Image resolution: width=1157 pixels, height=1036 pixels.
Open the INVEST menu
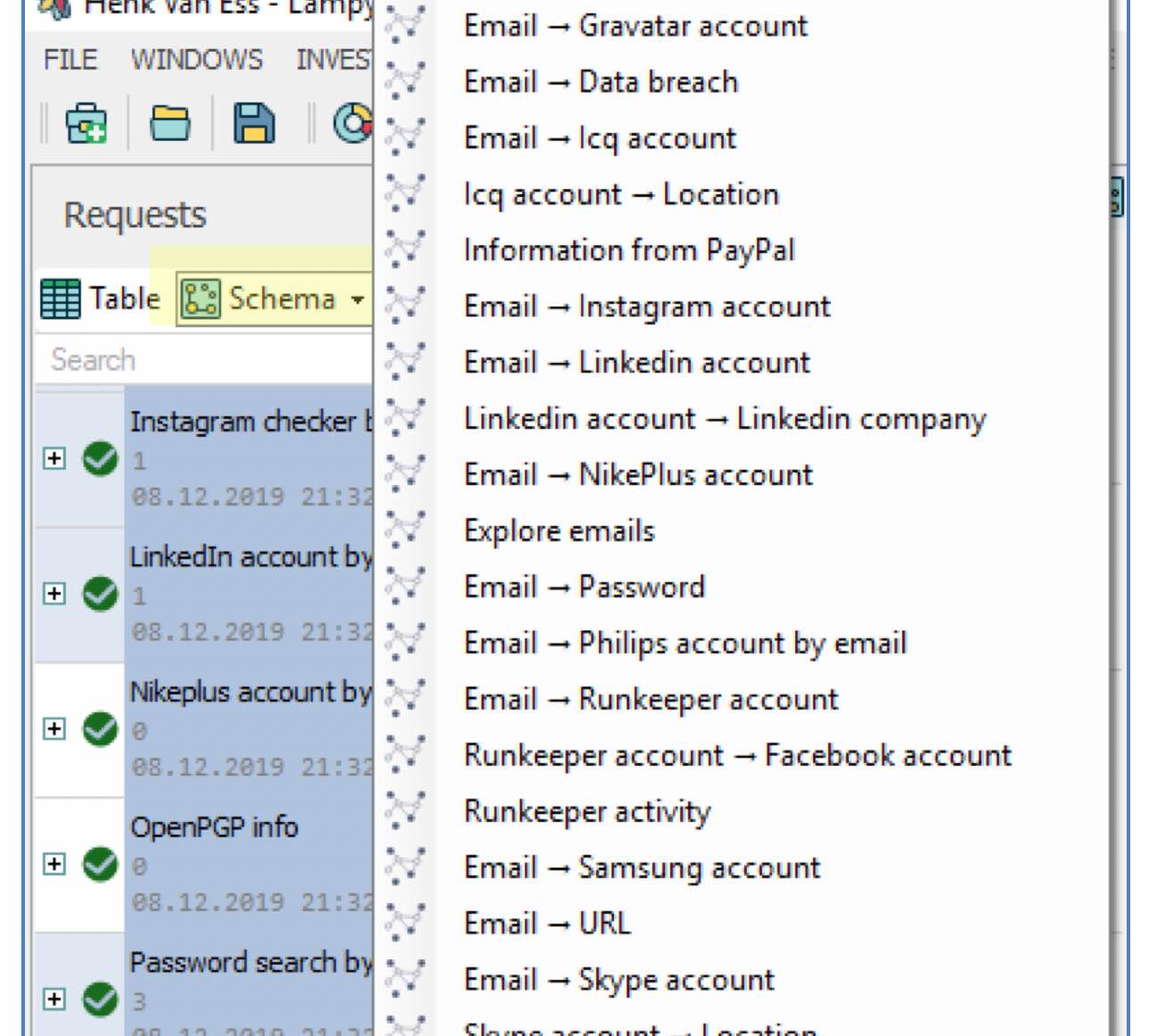(334, 60)
